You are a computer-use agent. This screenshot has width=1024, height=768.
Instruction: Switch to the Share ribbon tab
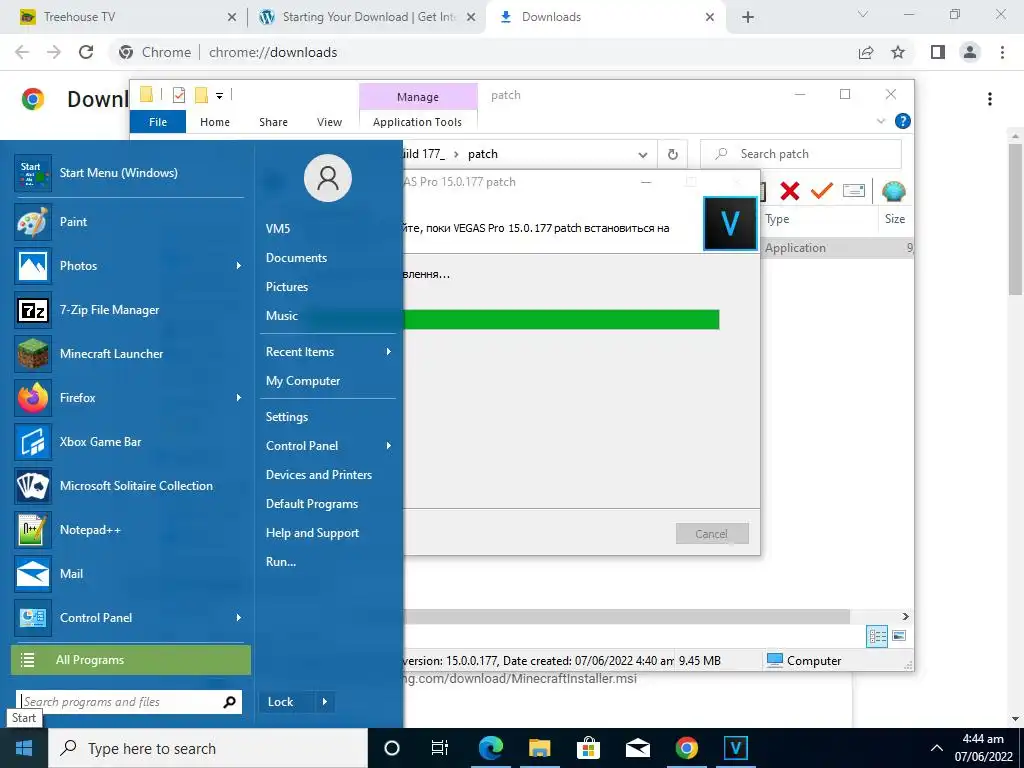[x=273, y=122]
